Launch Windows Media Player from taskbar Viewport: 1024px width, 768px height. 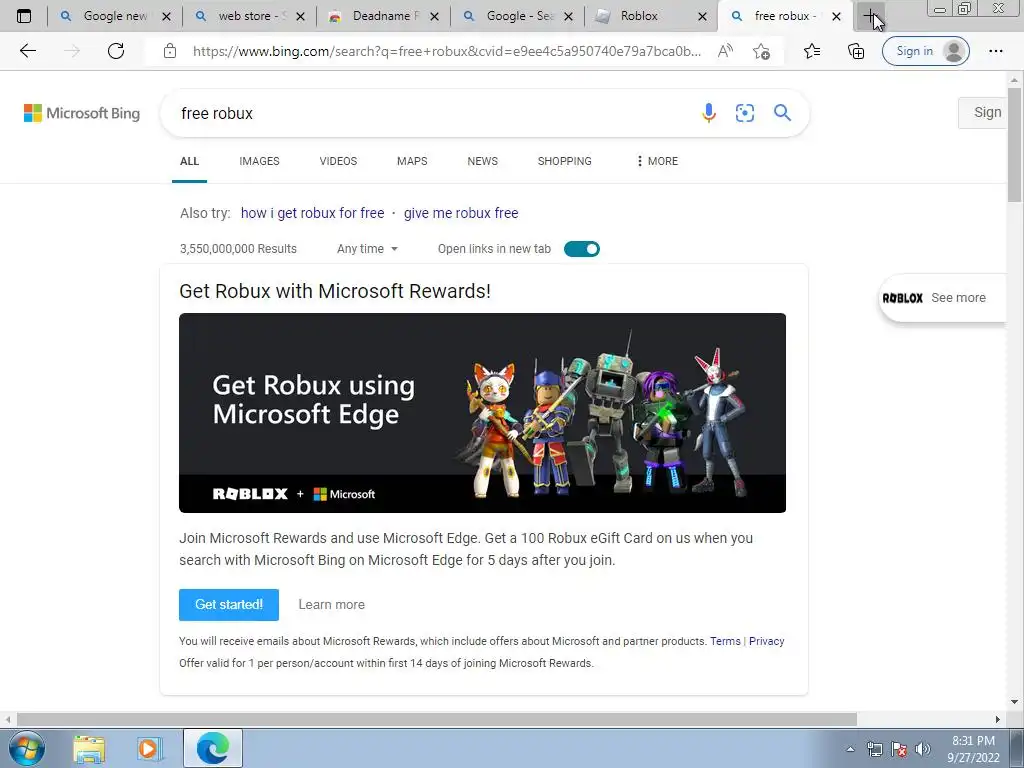tap(150, 749)
